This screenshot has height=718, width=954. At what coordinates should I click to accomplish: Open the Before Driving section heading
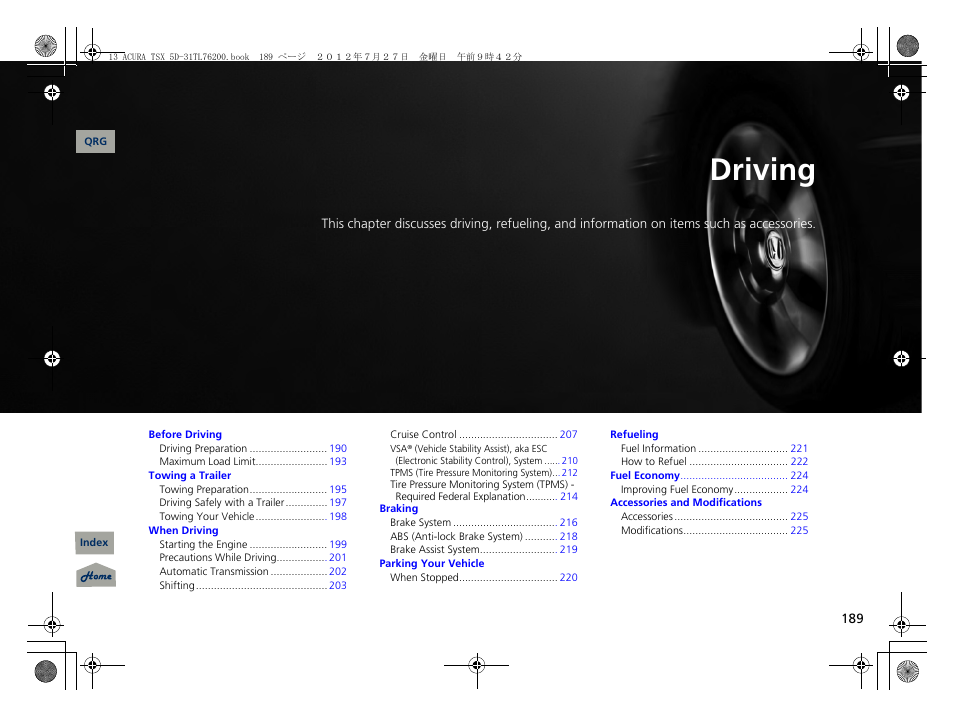(x=185, y=434)
